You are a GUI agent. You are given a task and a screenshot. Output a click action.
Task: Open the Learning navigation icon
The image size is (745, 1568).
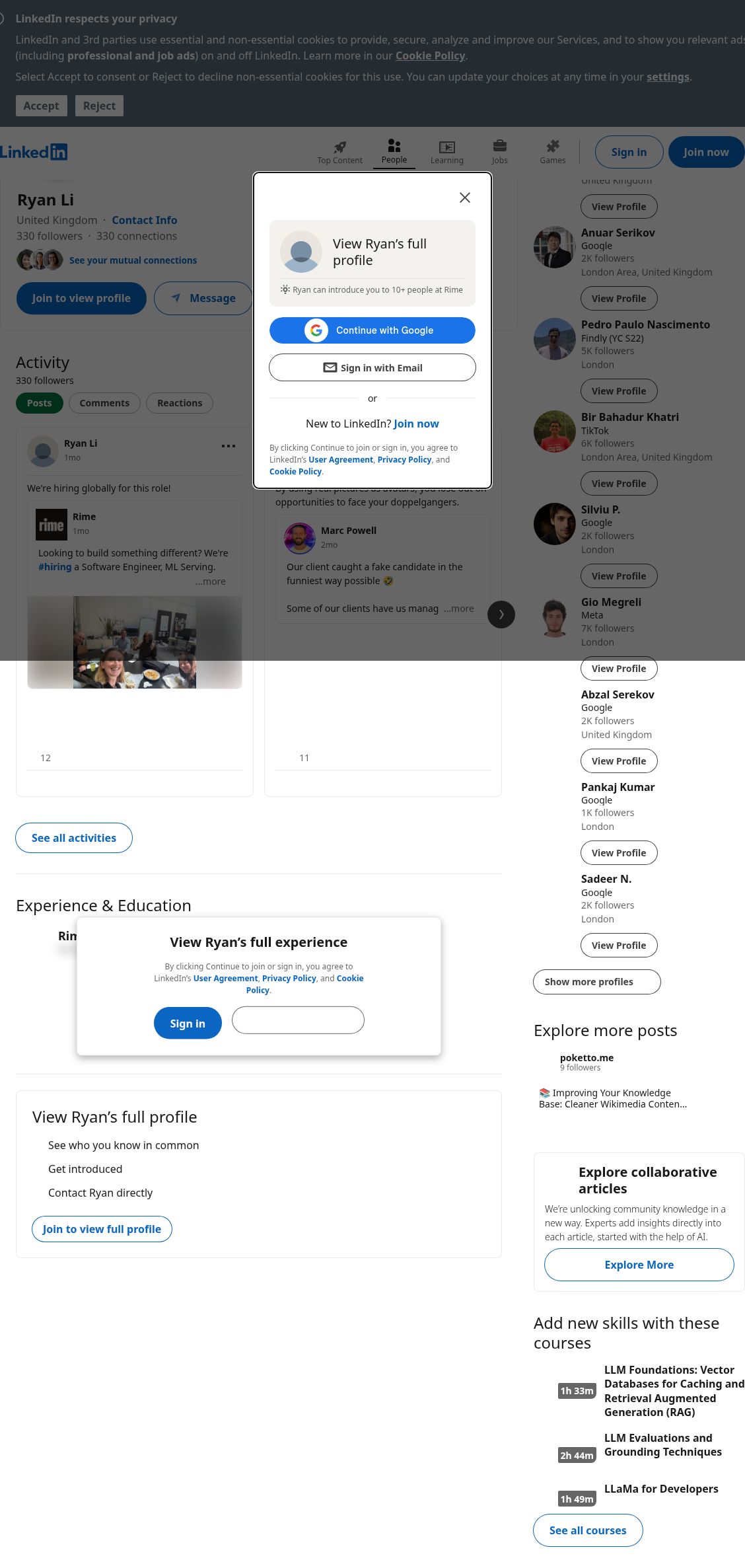pyautogui.click(x=447, y=147)
